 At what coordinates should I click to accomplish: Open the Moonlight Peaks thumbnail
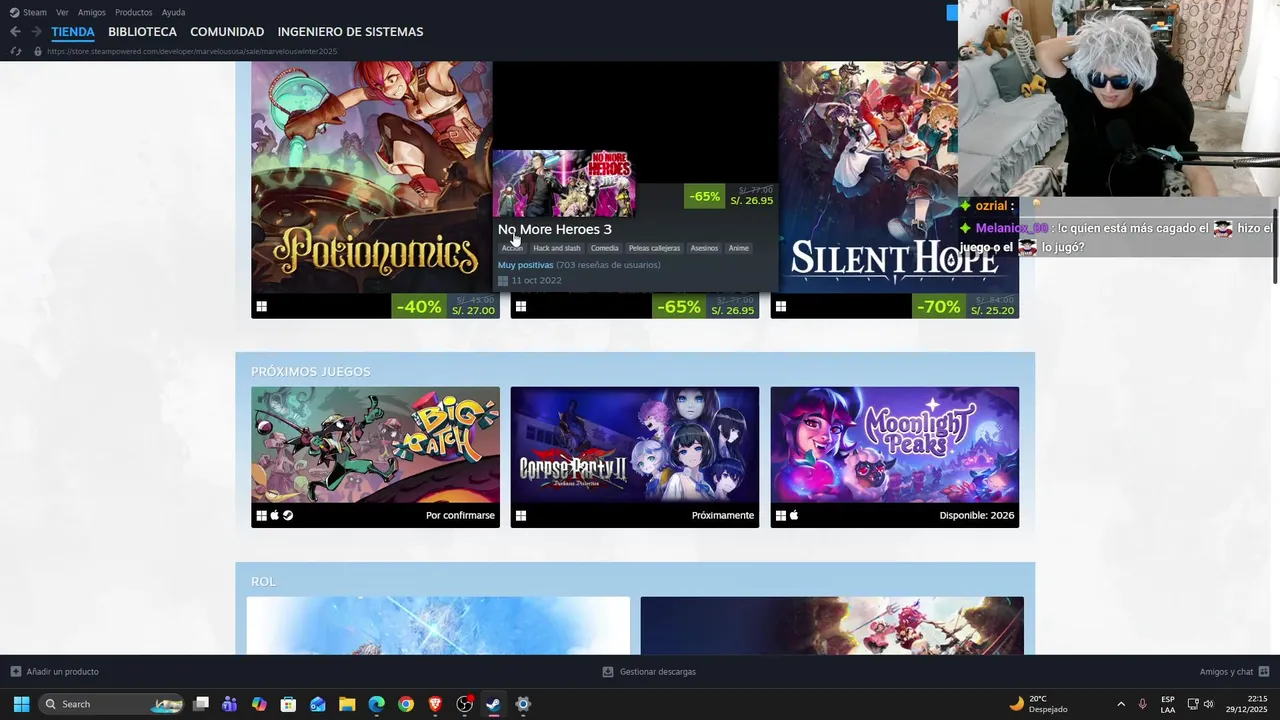coord(895,445)
